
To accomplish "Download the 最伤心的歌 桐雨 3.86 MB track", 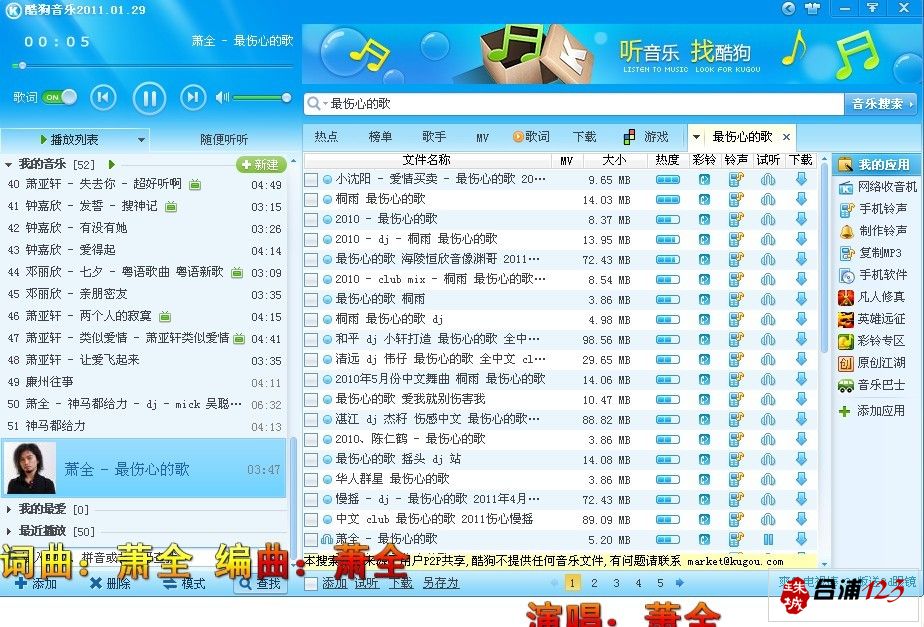I will pos(801,299).
